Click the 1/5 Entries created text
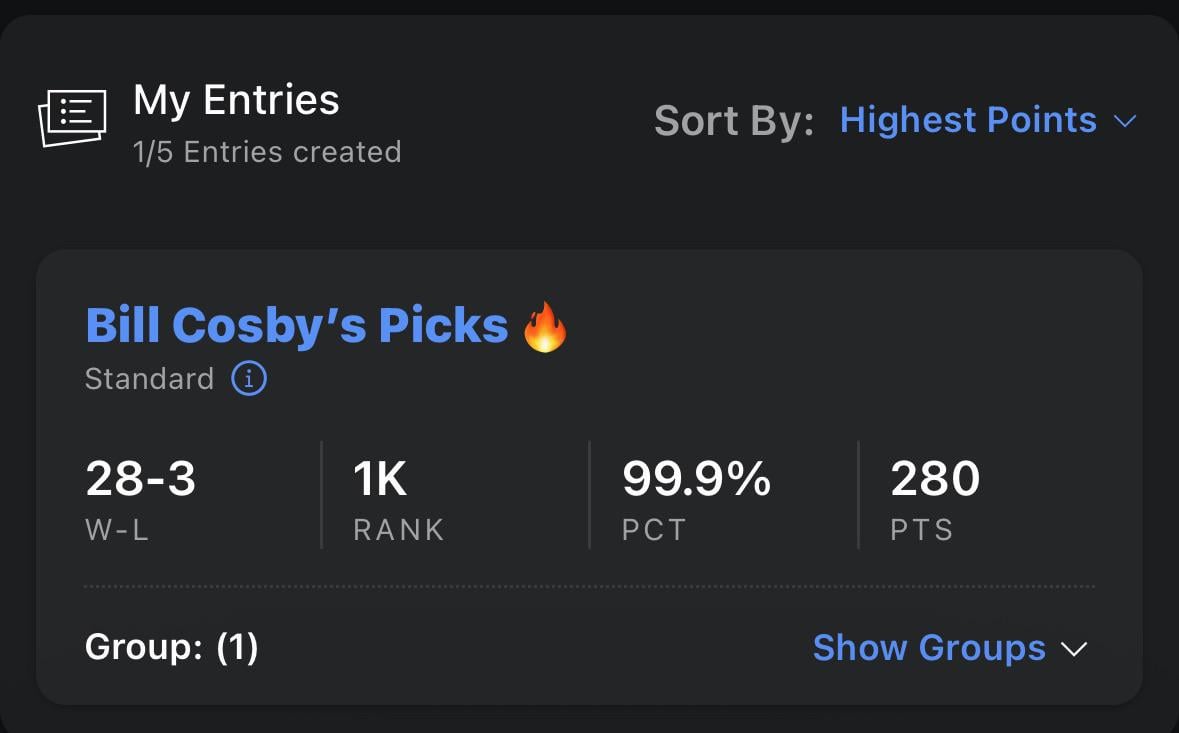The width and height of the screenshot is (1179, 733). point(266,151)
